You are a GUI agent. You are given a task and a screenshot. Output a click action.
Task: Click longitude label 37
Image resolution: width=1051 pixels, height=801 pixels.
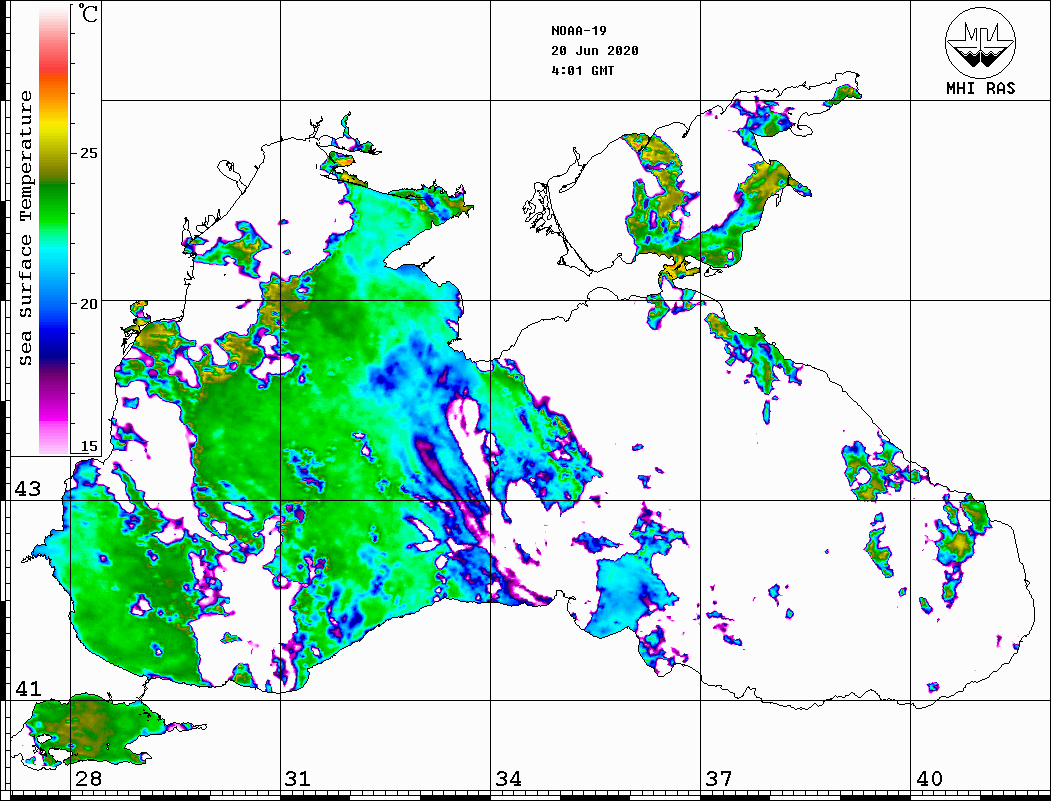pos(719,779)
